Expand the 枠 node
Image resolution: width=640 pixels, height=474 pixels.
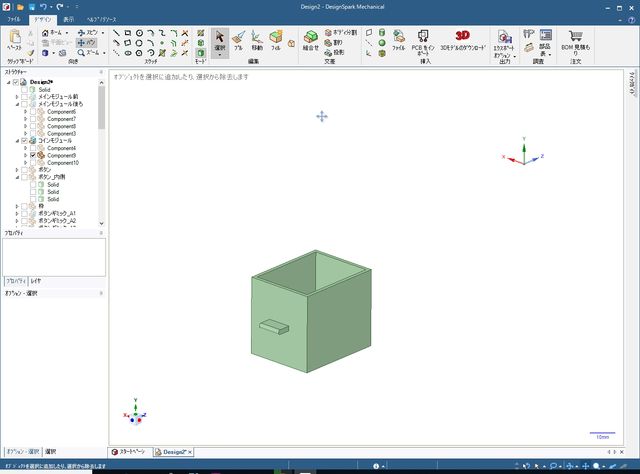click(x=17, y=206)
